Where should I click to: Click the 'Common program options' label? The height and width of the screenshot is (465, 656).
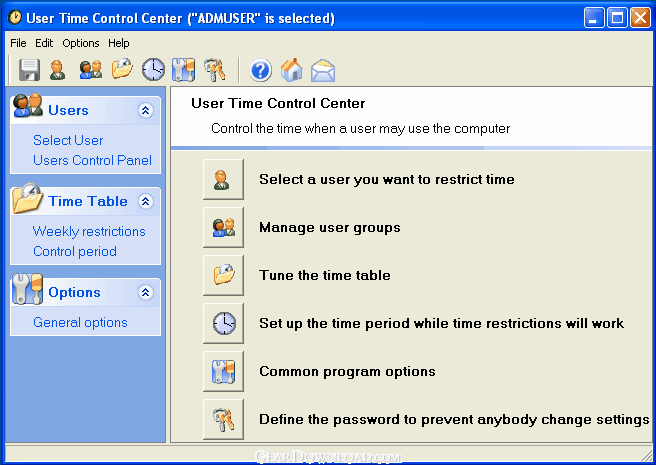click(x=347, y=372)
